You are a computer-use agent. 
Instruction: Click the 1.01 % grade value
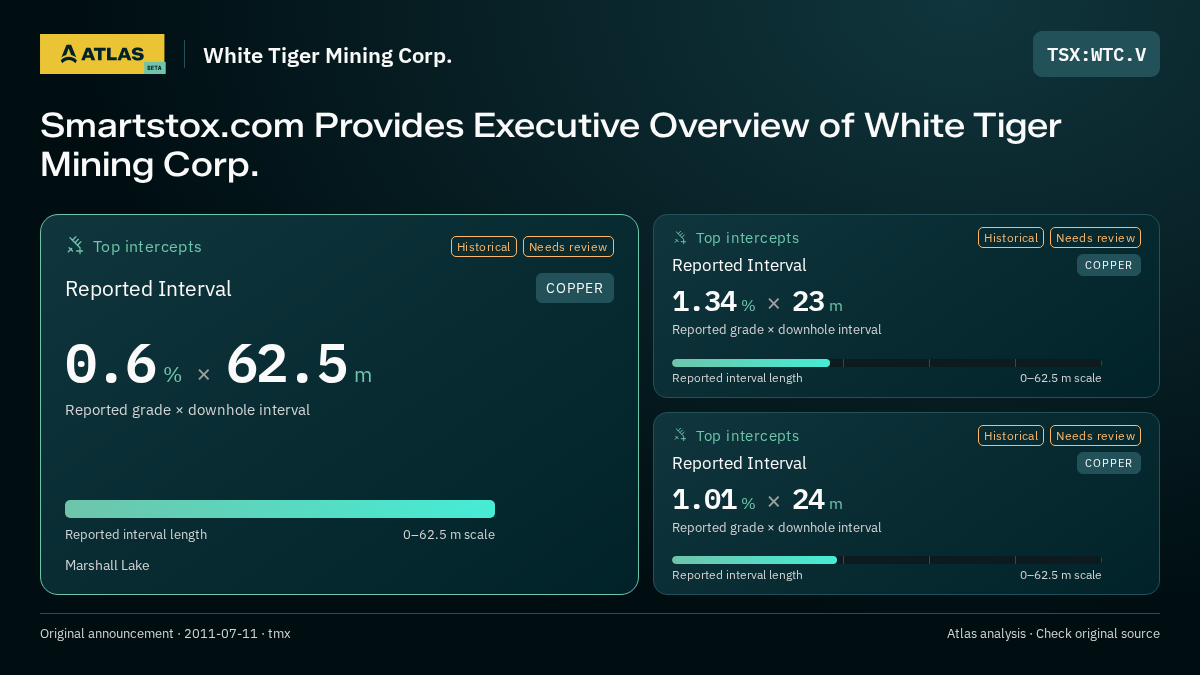(713, 500)
